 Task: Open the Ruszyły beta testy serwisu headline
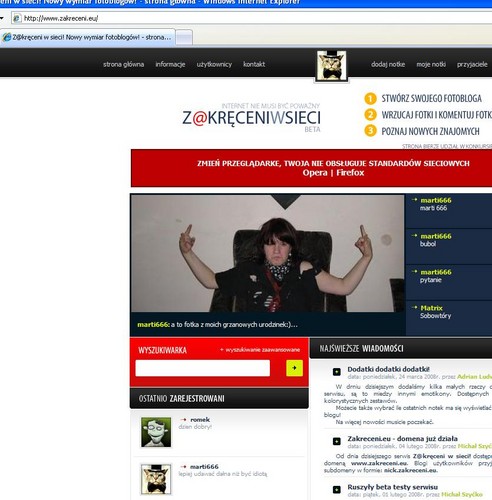[x=392, y=487]
